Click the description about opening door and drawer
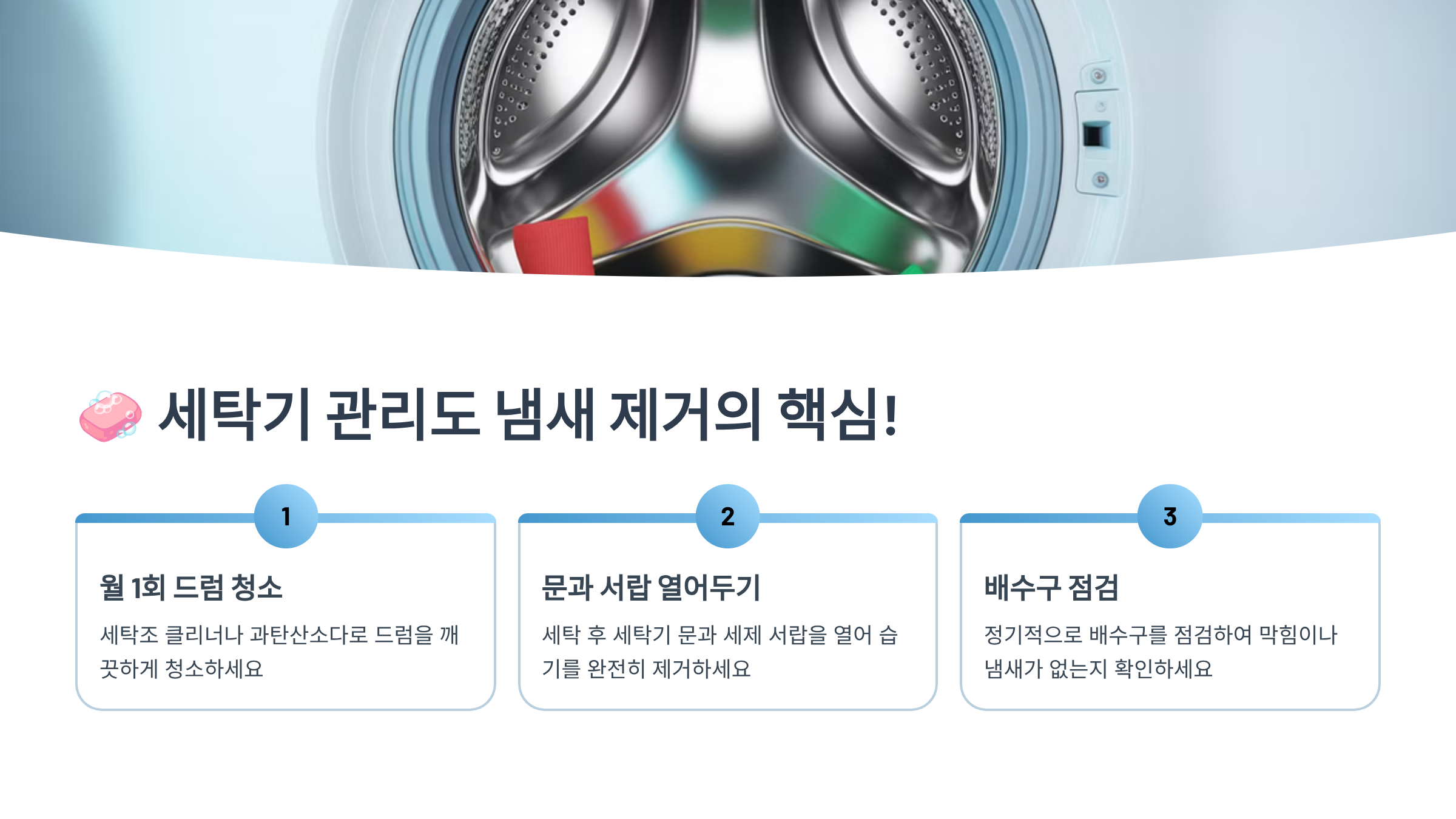The height and width of the screenshot is (819, 1456). [720, 652]
